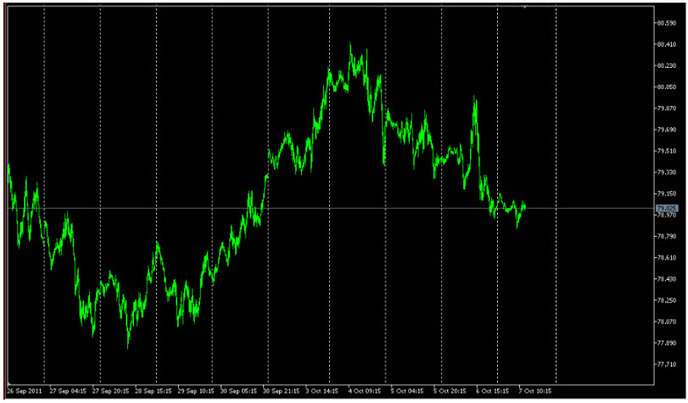Image resolution: width=688 pixels, height=403 pixels.
Task: Click the highlighted current price tag
Action: tap(667, 208)
